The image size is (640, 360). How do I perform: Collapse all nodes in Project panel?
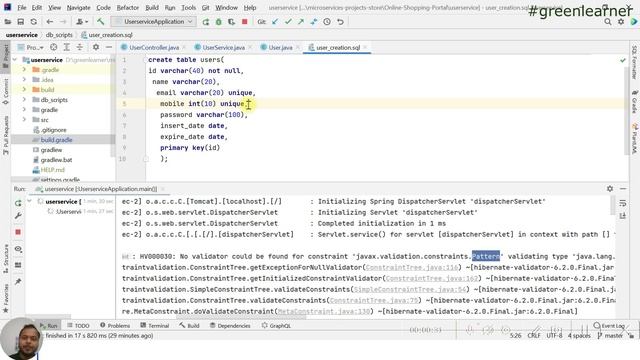80,47
